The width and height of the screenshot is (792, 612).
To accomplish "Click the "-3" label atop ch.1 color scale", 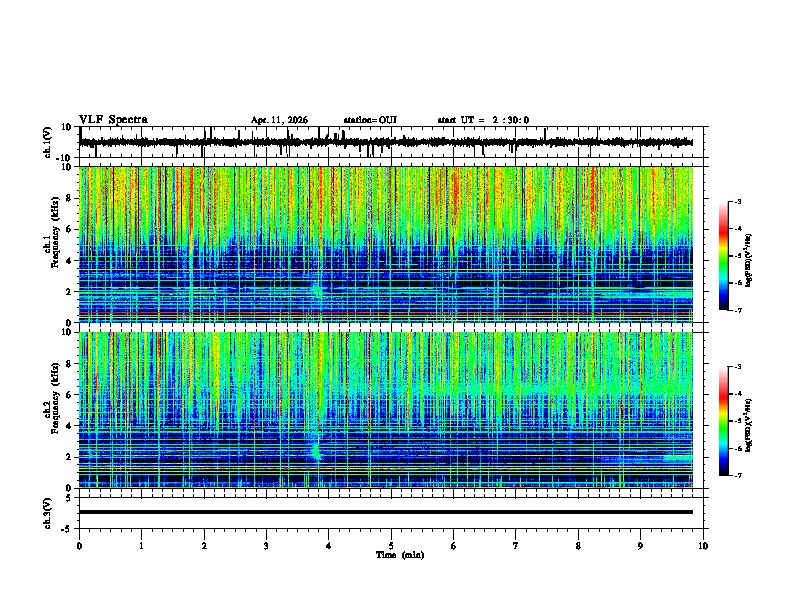I will pos(738,201).
